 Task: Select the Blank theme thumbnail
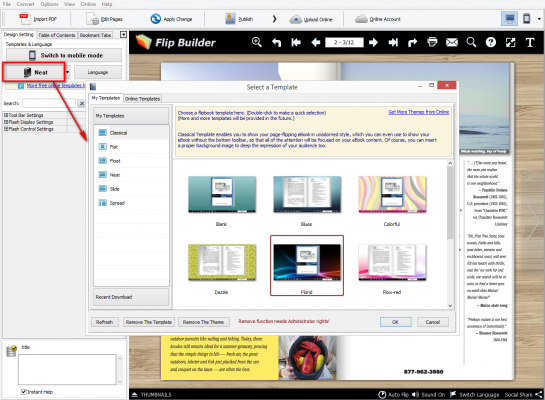(x=222, y=194)
